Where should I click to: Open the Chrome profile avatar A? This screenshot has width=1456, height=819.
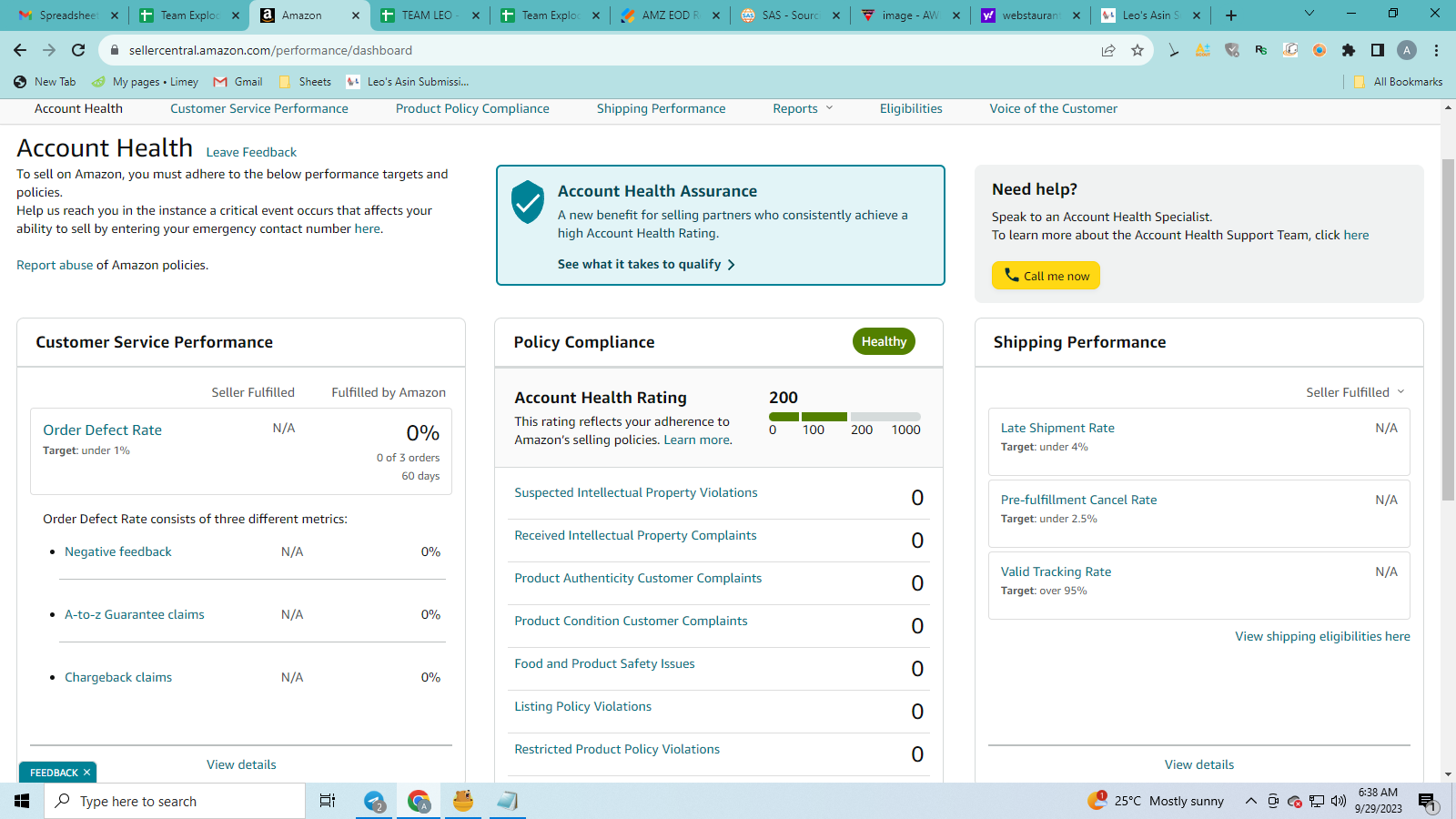(x=1407, y=50)
